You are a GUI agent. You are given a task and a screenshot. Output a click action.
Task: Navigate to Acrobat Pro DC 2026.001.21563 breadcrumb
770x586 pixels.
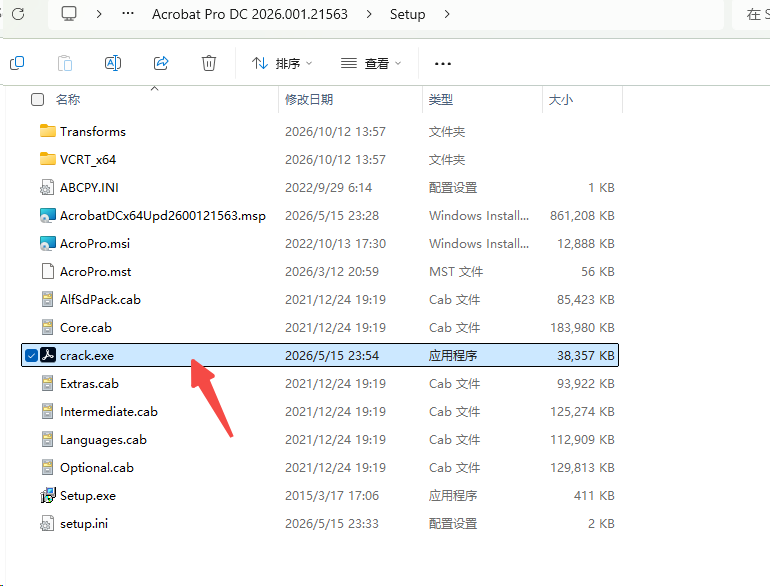click(x=250, y=14)
